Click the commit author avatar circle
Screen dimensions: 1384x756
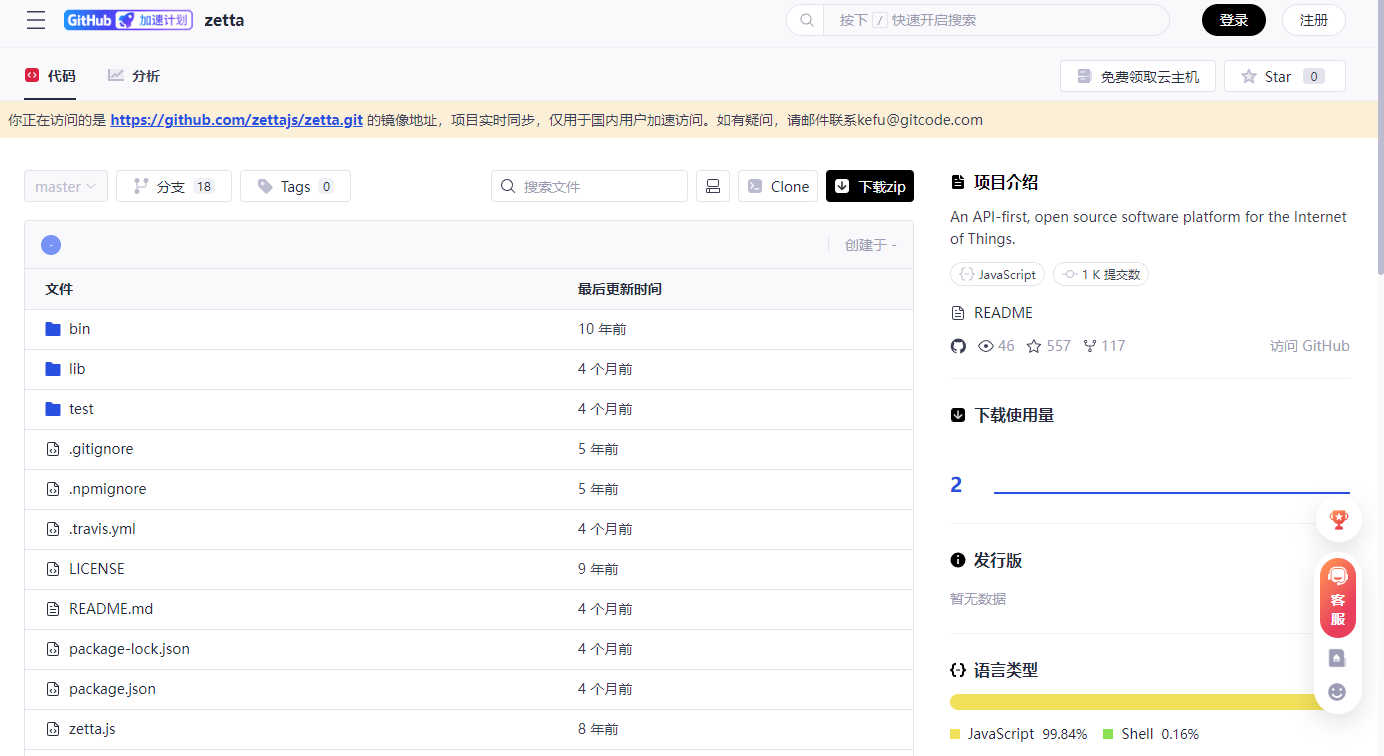51,245
